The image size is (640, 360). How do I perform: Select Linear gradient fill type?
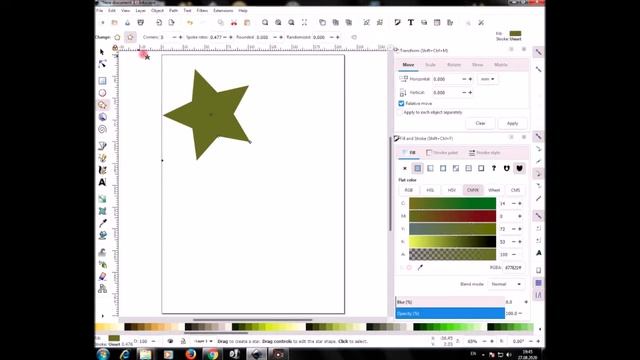(x=430, y=168)
